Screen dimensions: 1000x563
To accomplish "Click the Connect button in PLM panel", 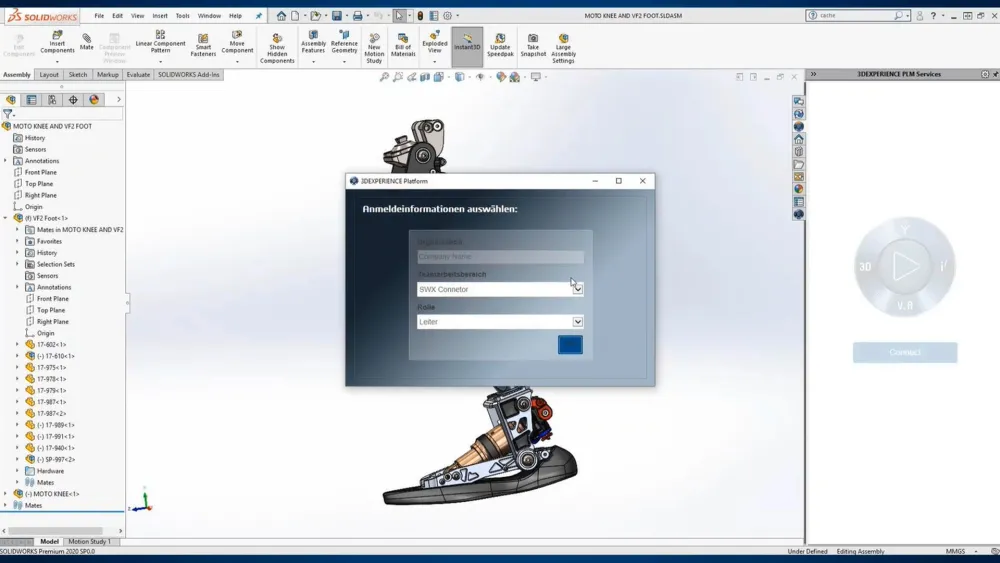I will pos(905,353).
